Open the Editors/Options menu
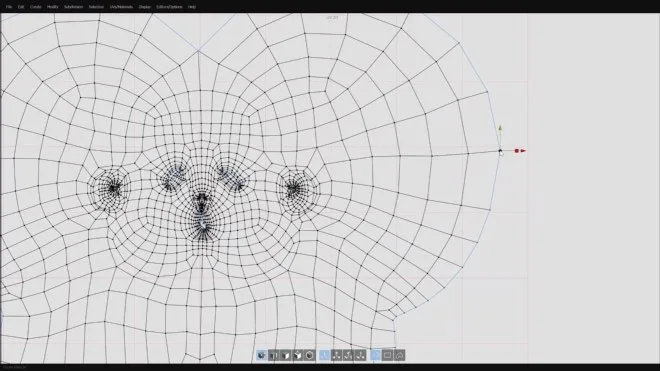This screenshot has height=371, width=660. click(x=169, y=7)
